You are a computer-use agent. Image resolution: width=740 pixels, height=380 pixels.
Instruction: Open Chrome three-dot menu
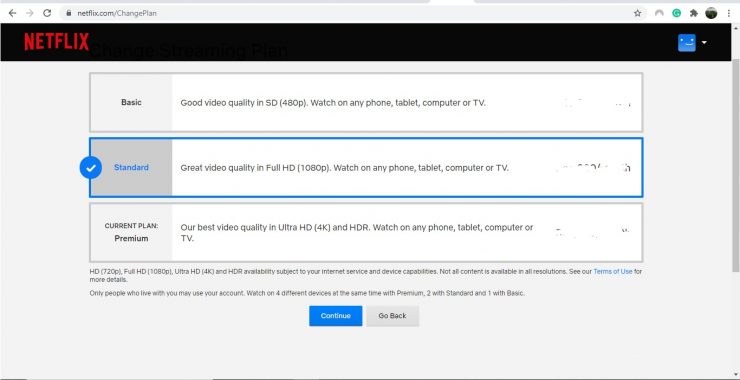729,13
